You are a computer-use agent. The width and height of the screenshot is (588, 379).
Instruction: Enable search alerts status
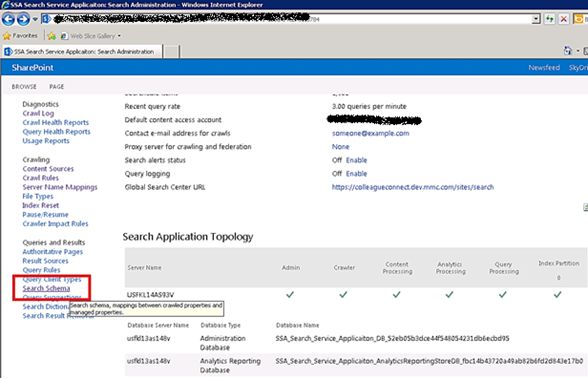click(356, 160)
